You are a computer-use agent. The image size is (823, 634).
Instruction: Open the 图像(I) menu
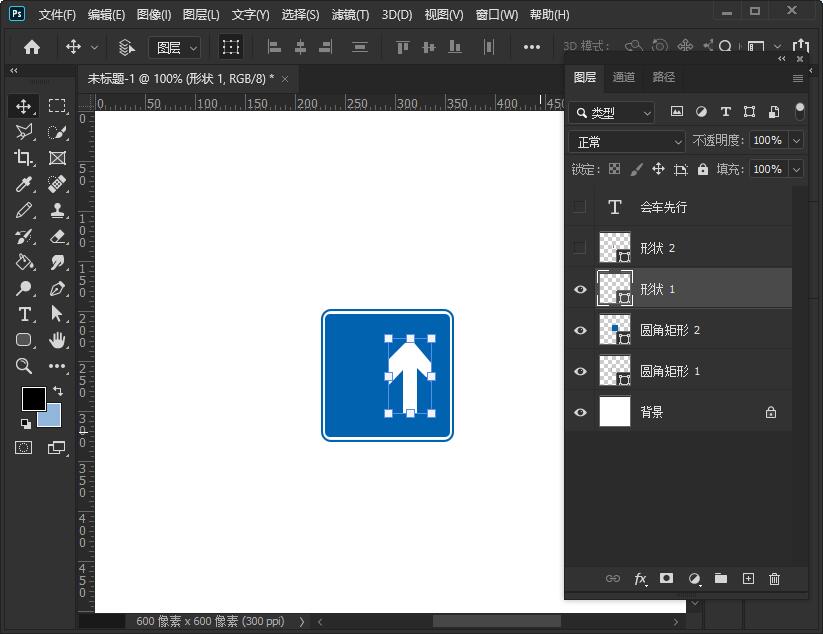[154, 15]
